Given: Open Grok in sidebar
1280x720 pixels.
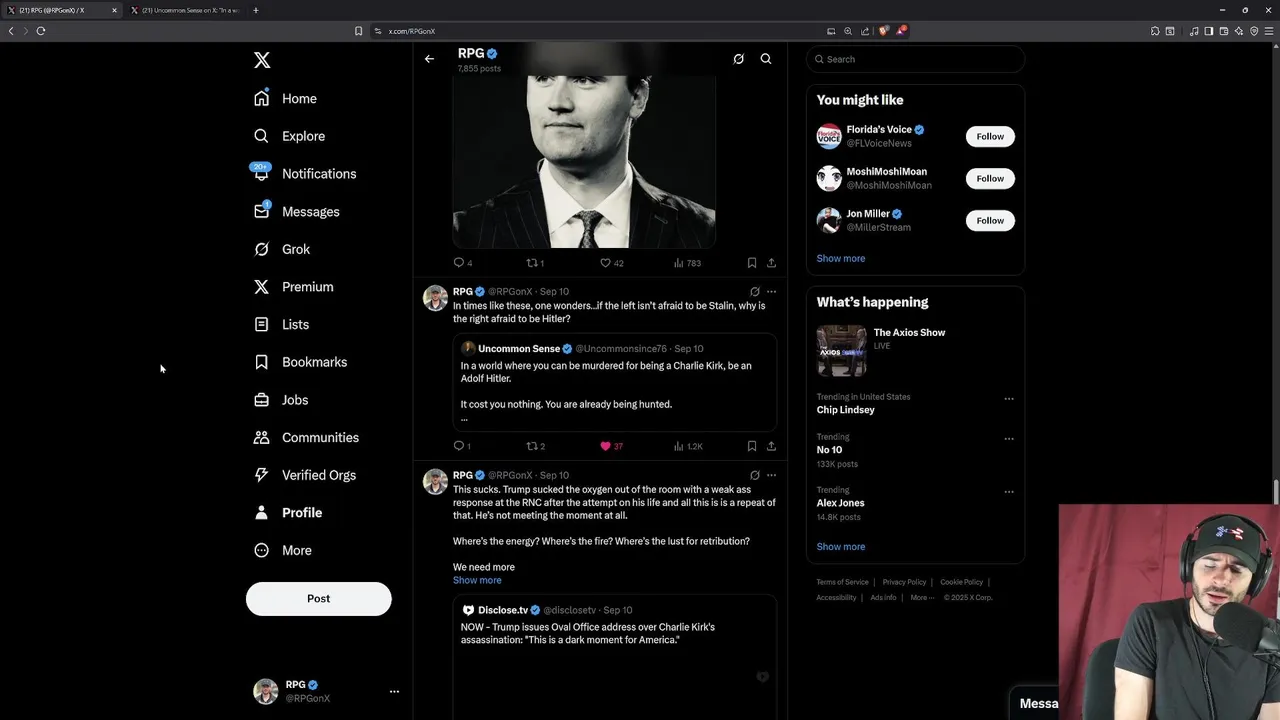Looking at the screenshot, I should tap(282, 249).
